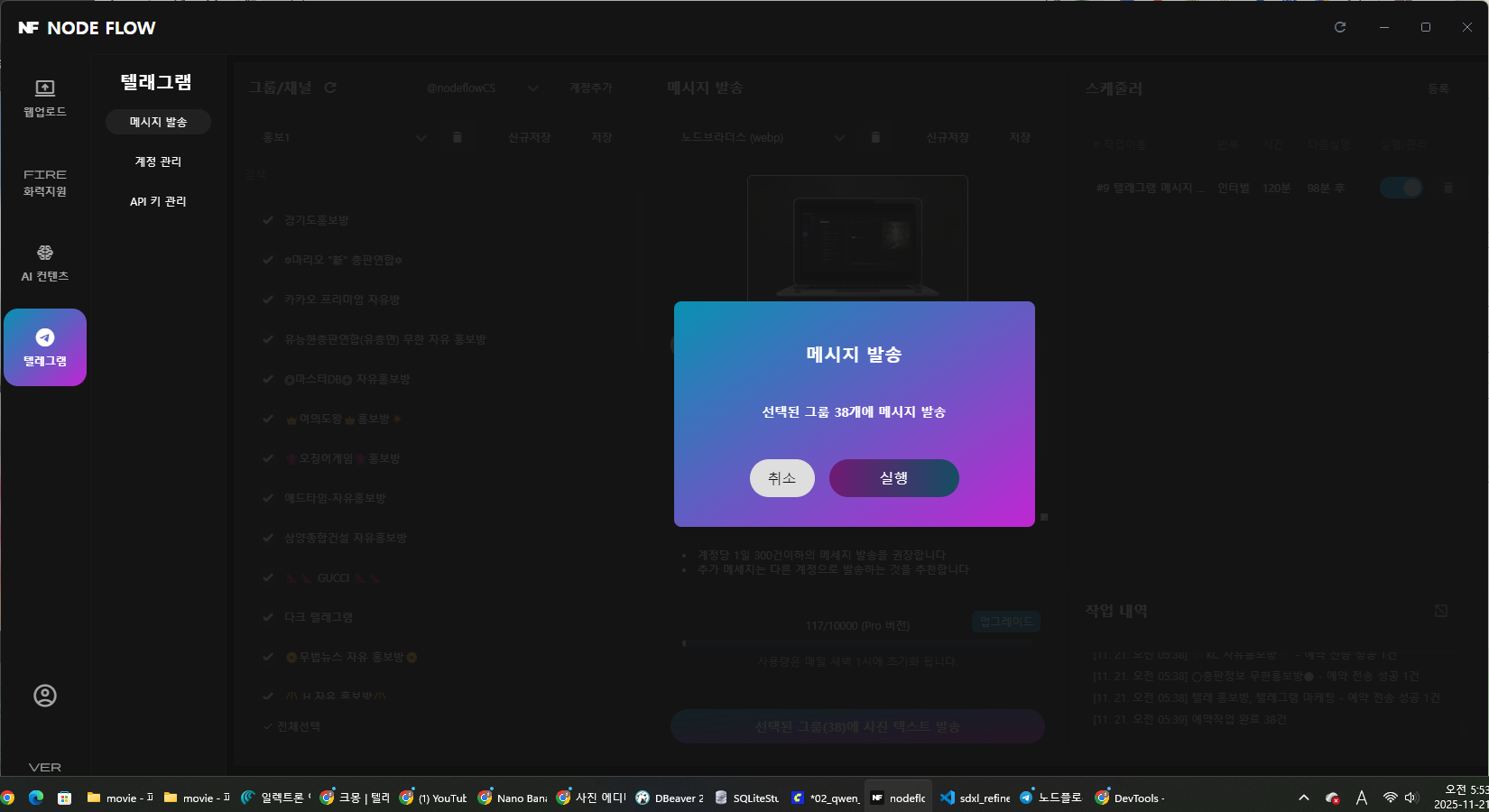
Task: Toggle the #9 scheduler task switch
Action: pos(1401,188)
